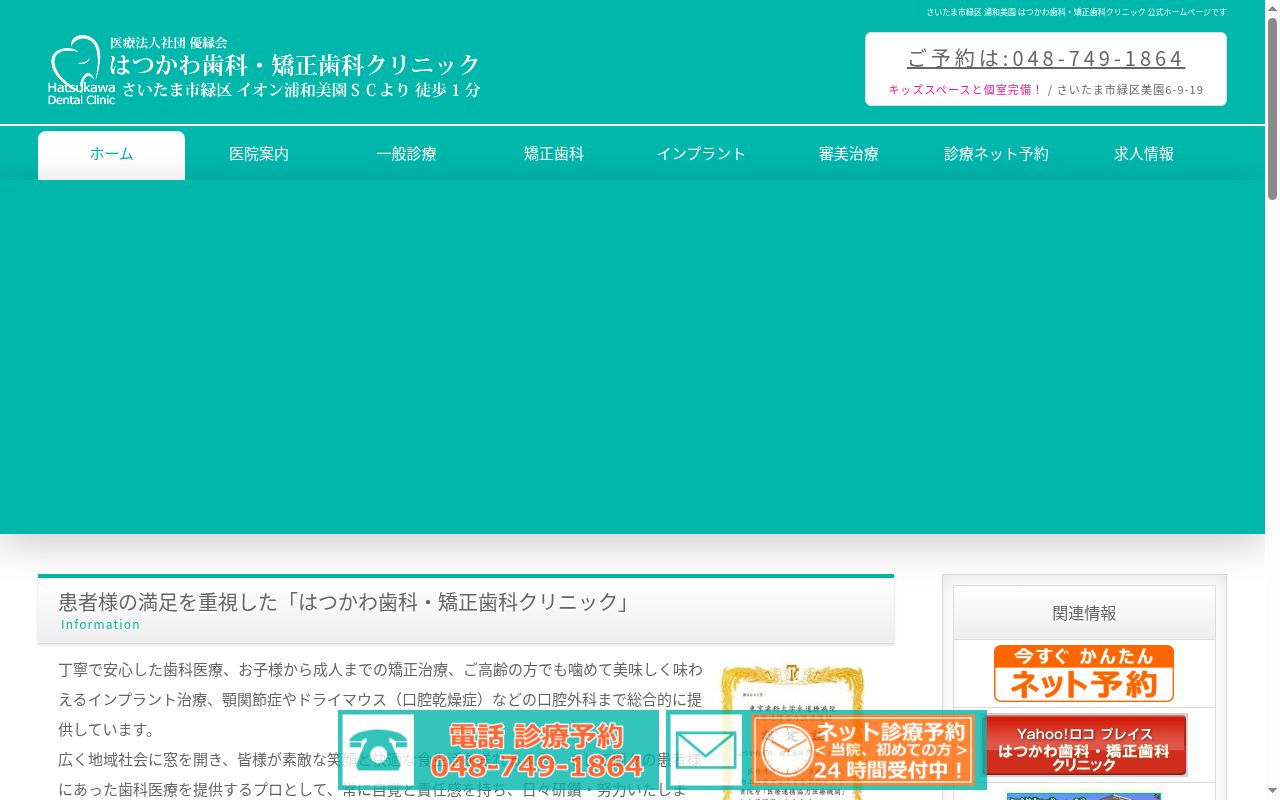Click the paragraph starting 丁寧で安心した歯科医療

[381, 700]
